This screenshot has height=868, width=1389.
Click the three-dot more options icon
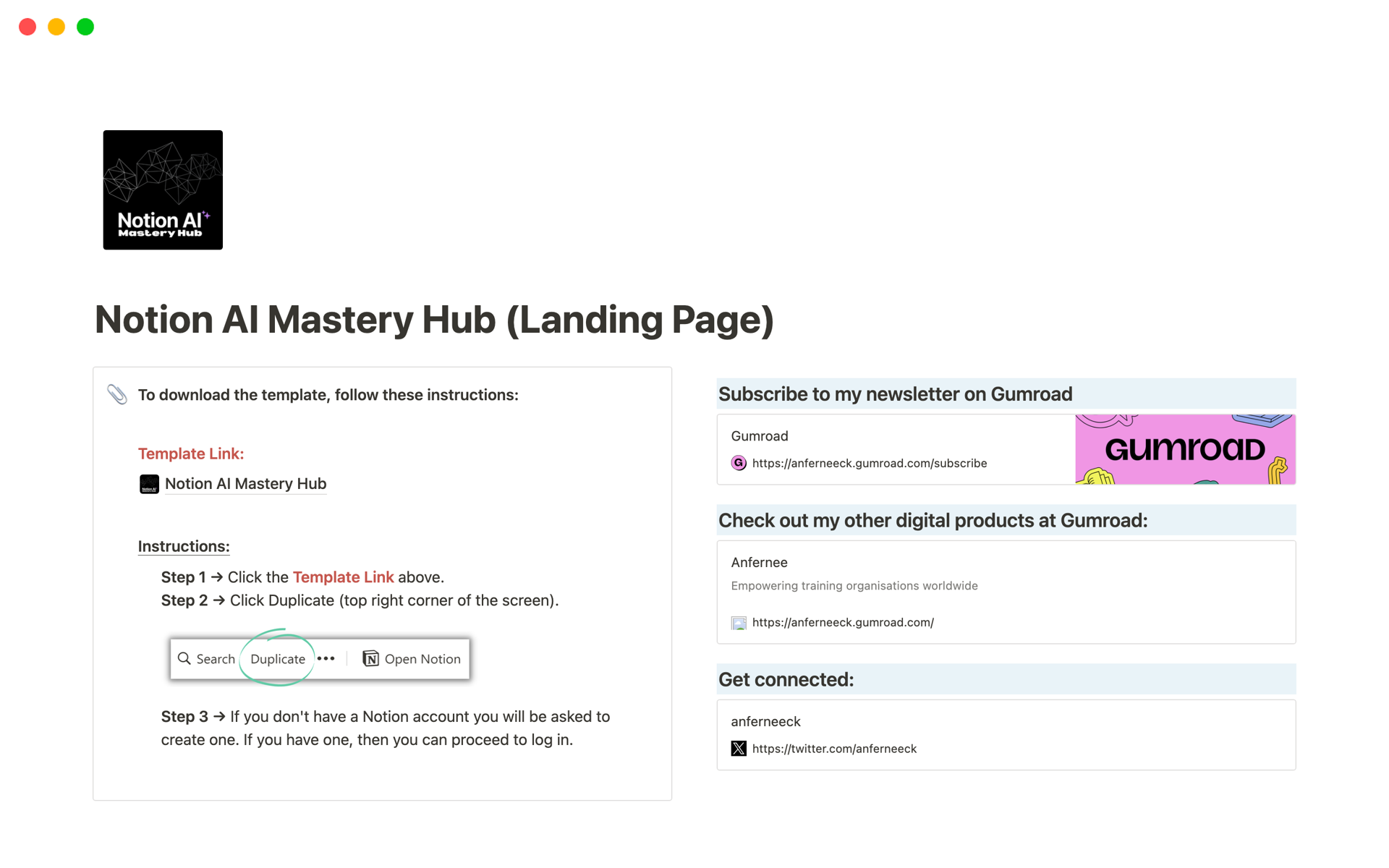[326, 658]
